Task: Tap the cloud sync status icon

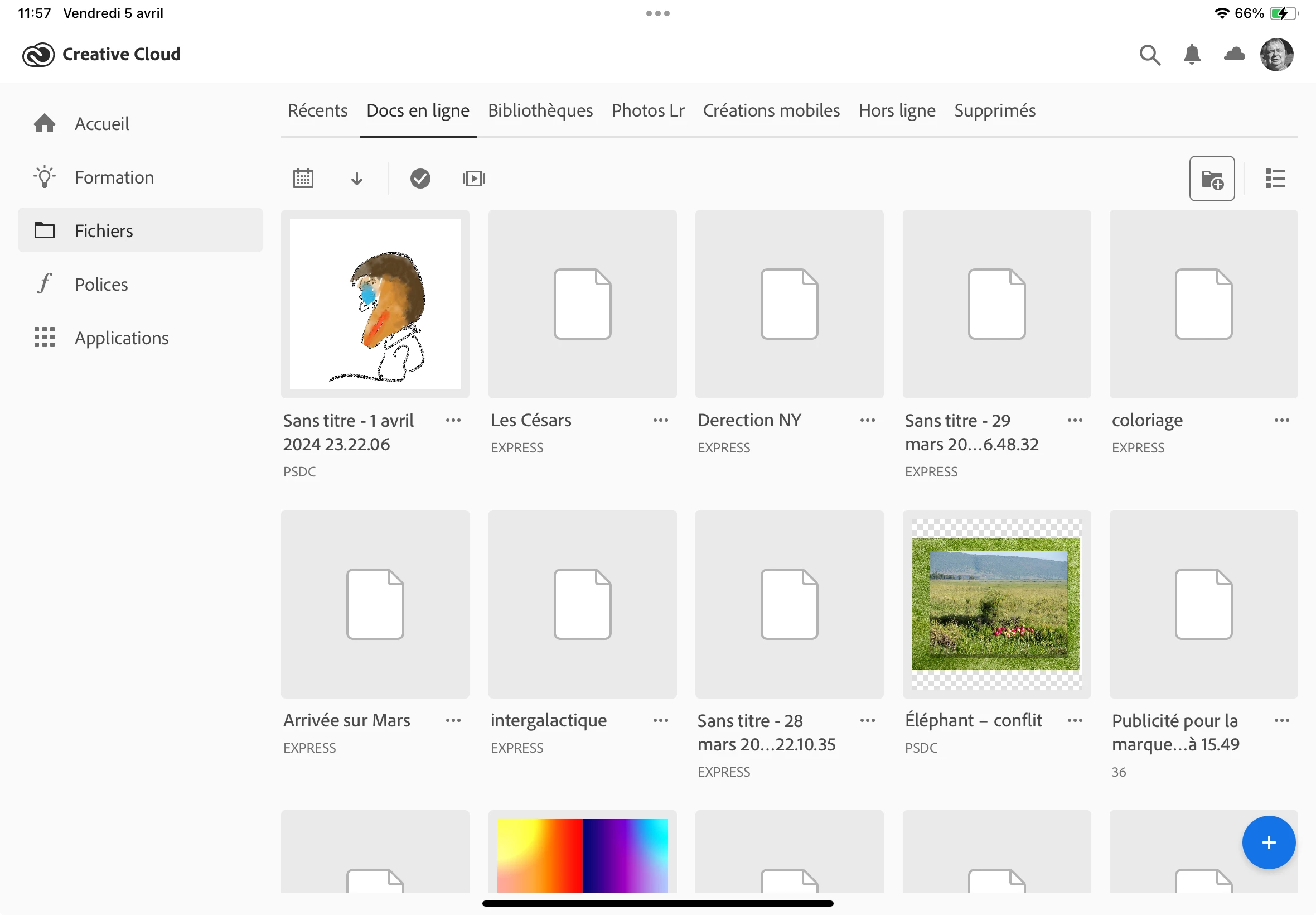Action: tap(1234, 55)
